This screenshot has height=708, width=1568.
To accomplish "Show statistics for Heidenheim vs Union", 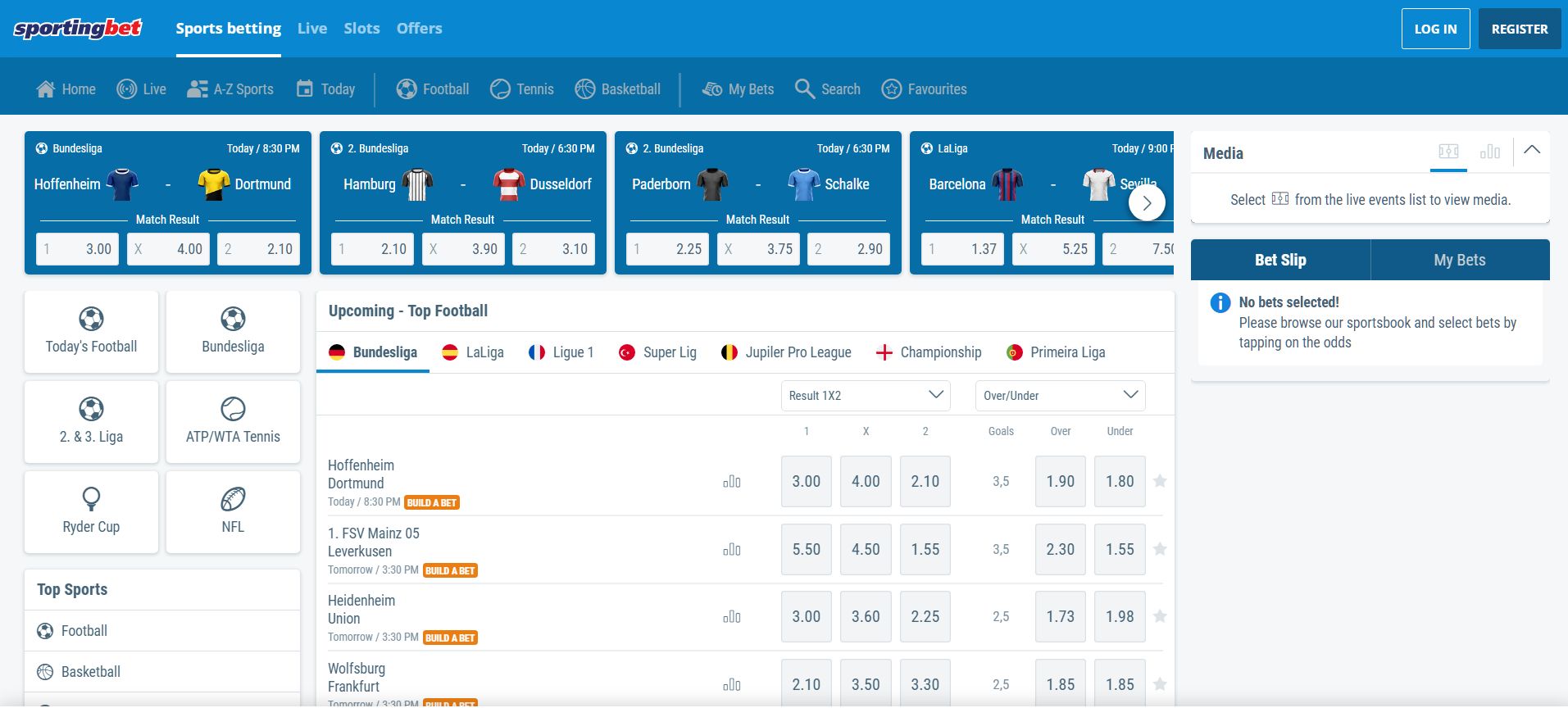I will [732, 617].
